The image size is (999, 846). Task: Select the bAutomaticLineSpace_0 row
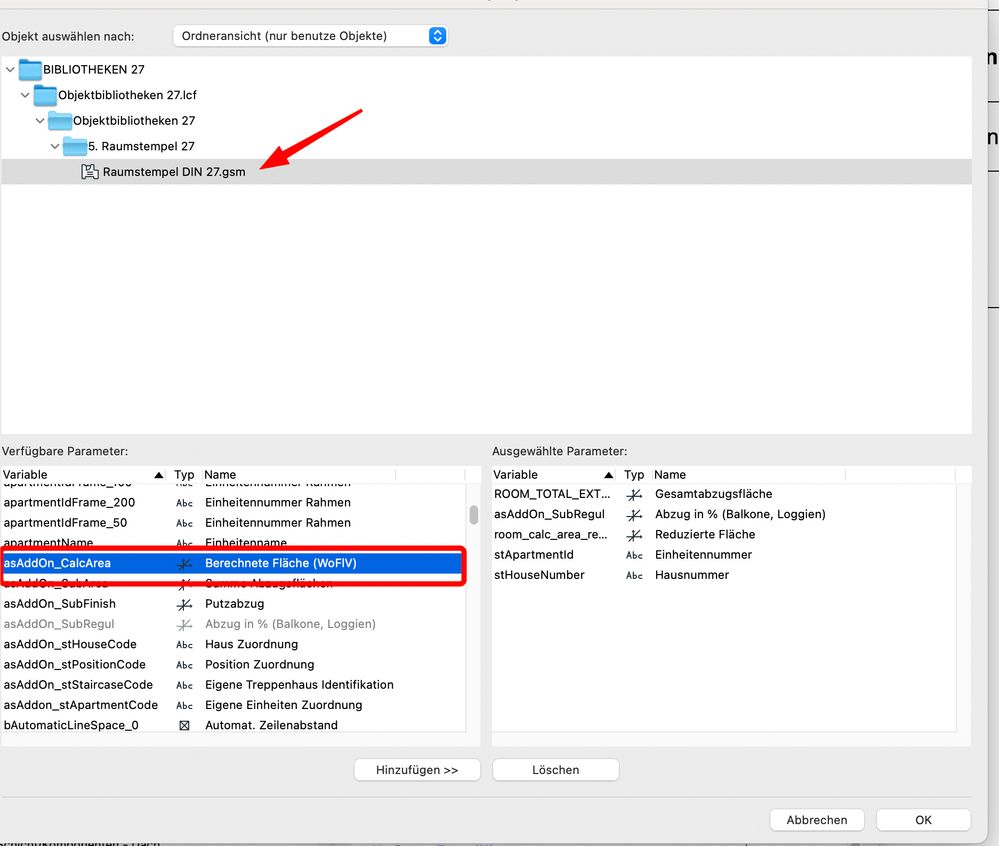point(233,724)
